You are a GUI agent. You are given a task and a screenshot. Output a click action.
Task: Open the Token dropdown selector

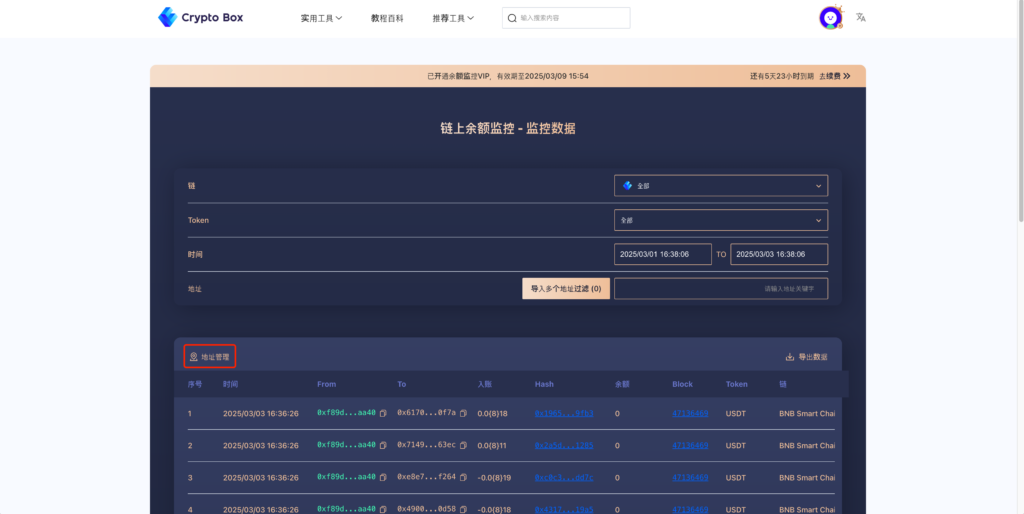(x=721, y=220)
